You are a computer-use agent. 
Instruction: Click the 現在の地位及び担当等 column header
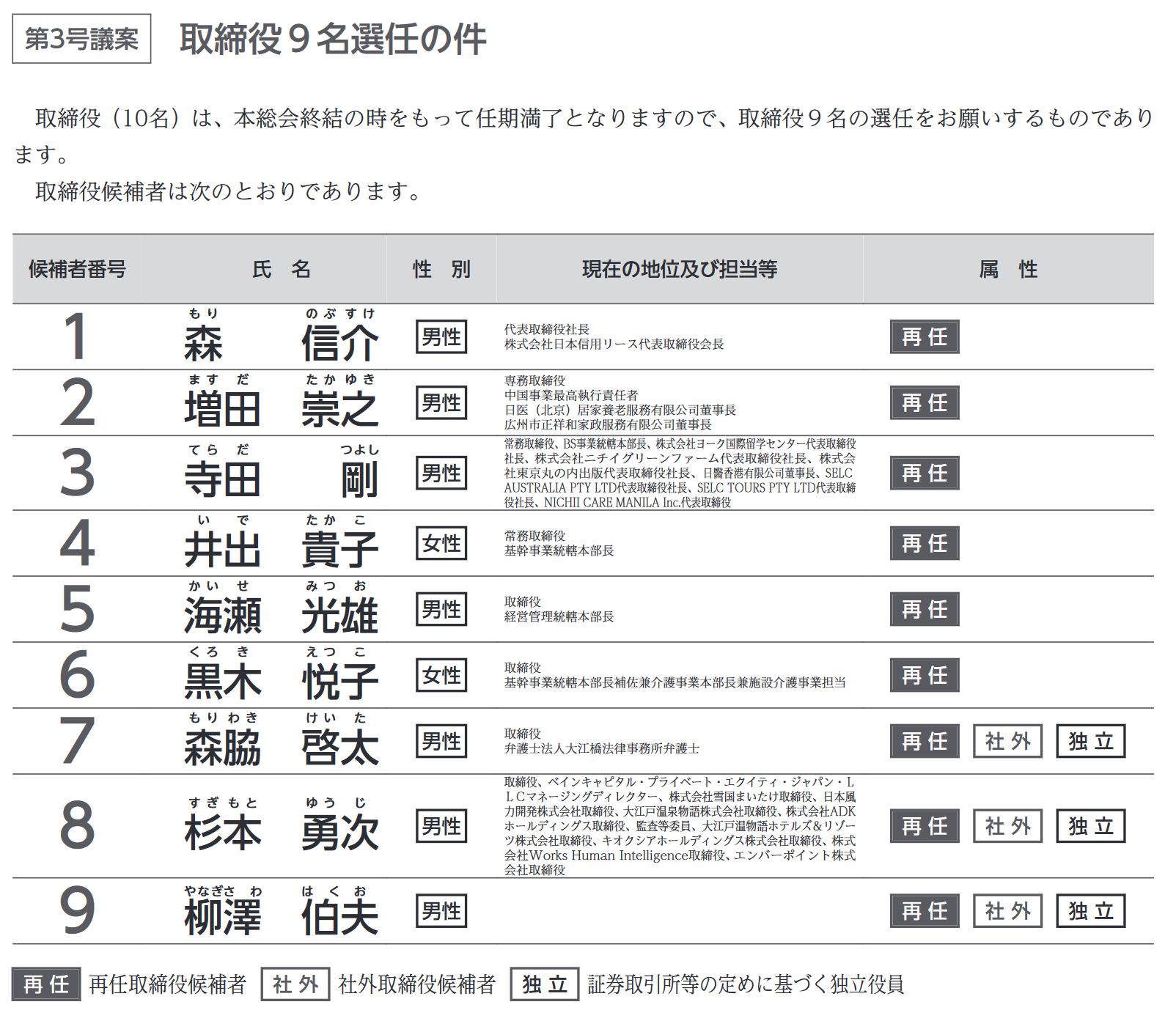click(x=680, y=269)
